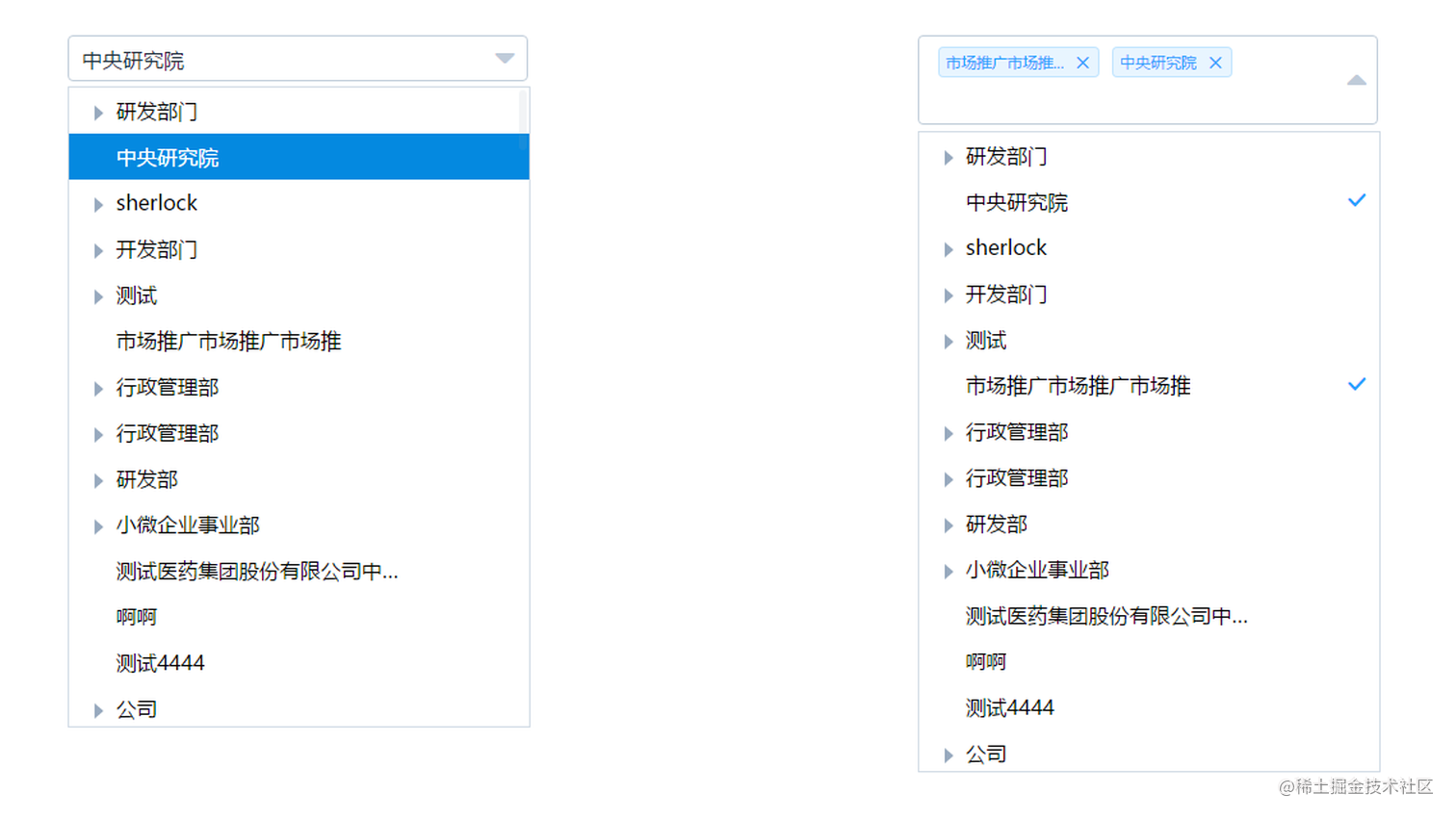The width and height of the screenshot is (1456, 819).
Task: Select 啊啊 option in right panel
Action: tap(985, 661)
